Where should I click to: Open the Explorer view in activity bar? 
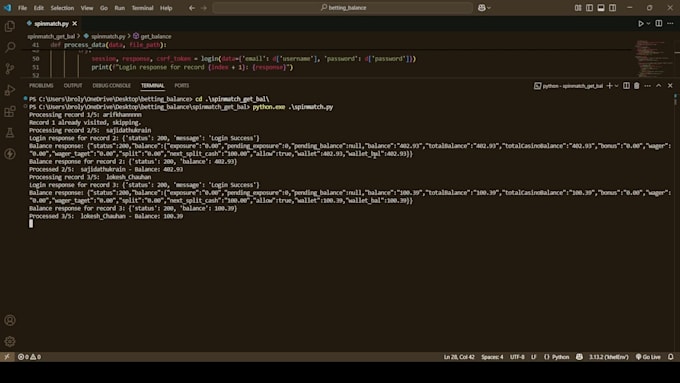[10, 26]
